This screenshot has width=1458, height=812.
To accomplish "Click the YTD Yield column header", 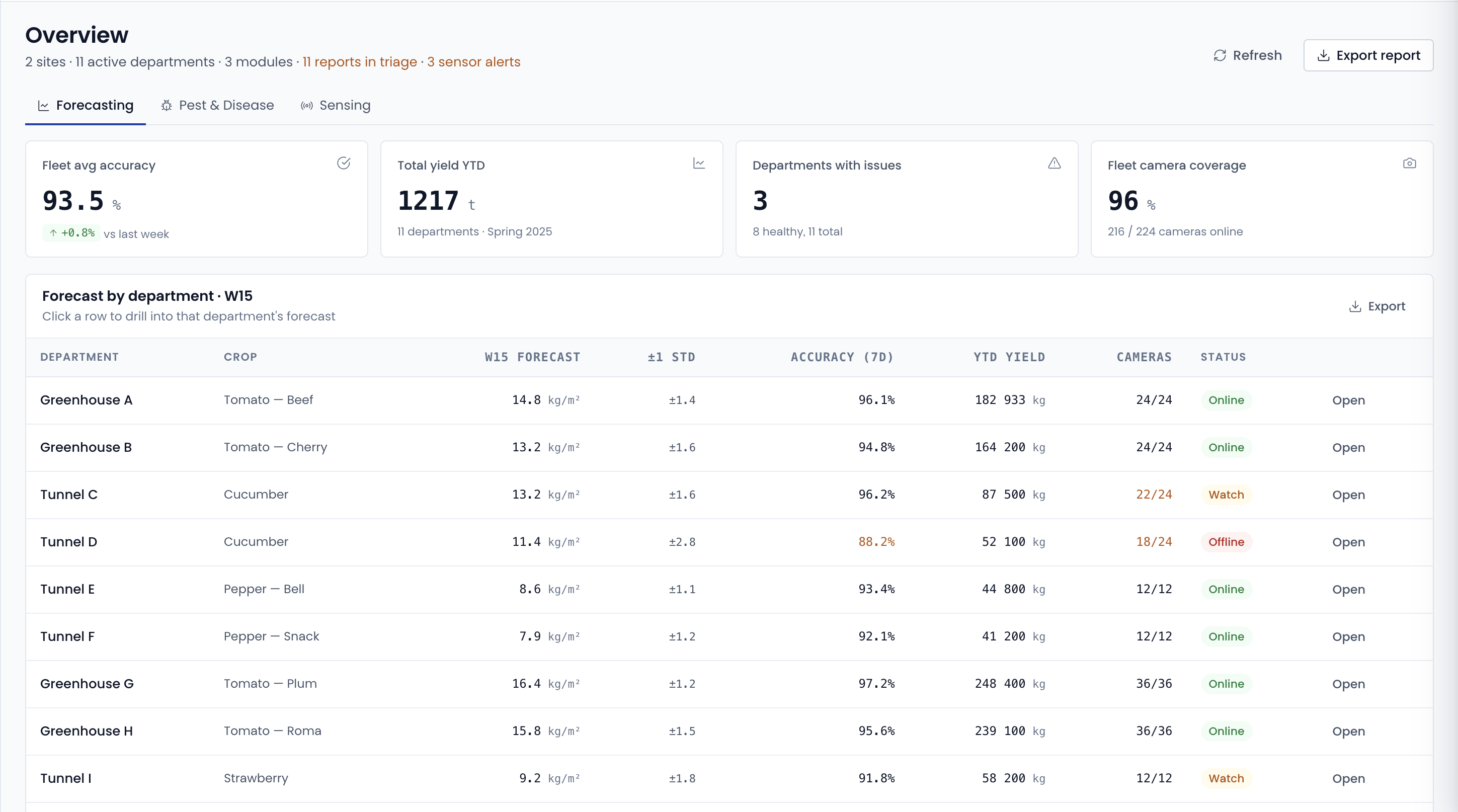I will [x=1009, y=357].
